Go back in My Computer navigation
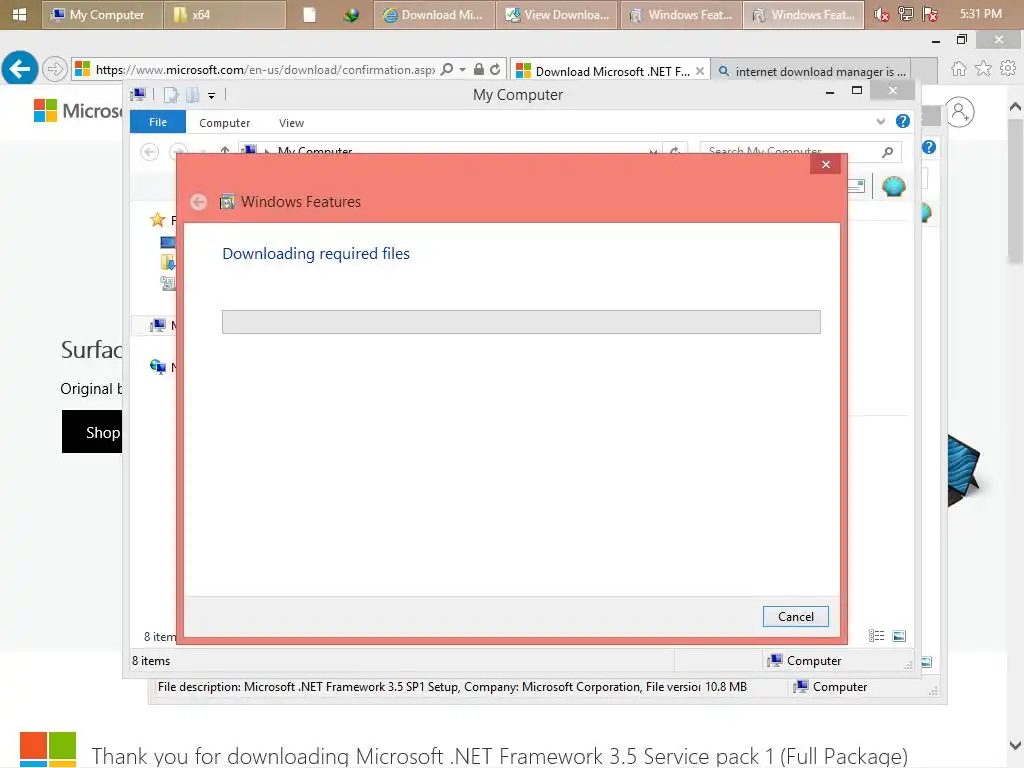1024x768 pixels. click(x=150, y=152)
